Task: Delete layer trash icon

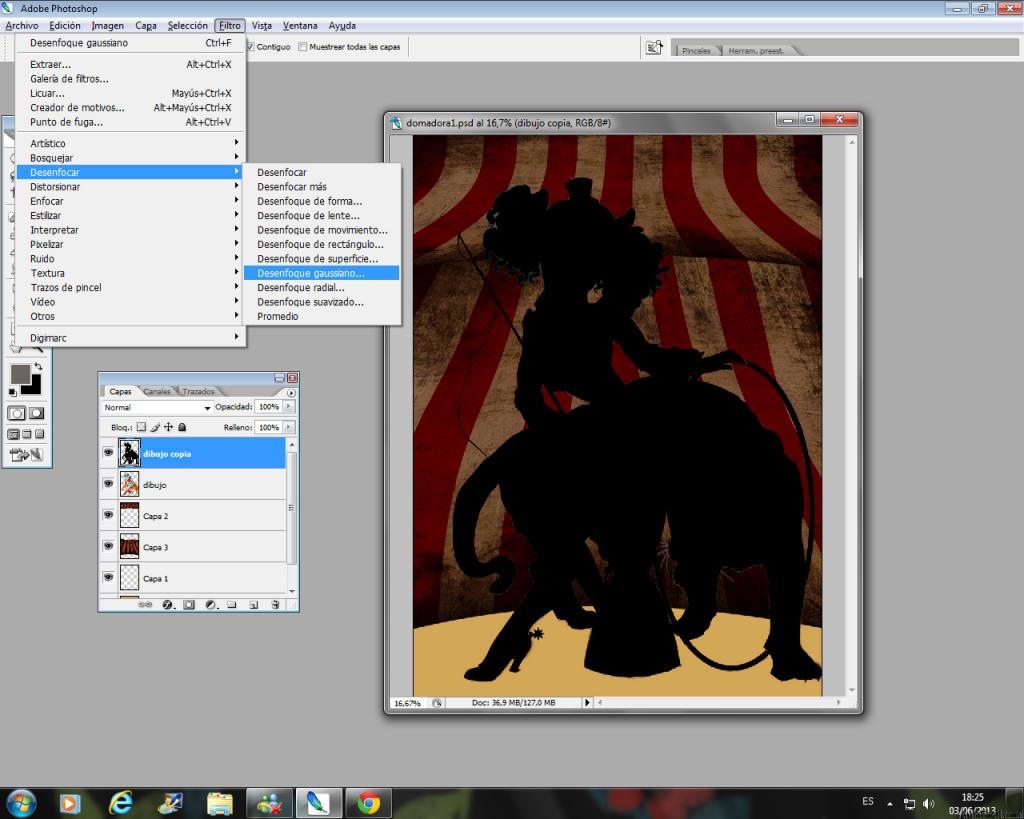Action: 275,605
